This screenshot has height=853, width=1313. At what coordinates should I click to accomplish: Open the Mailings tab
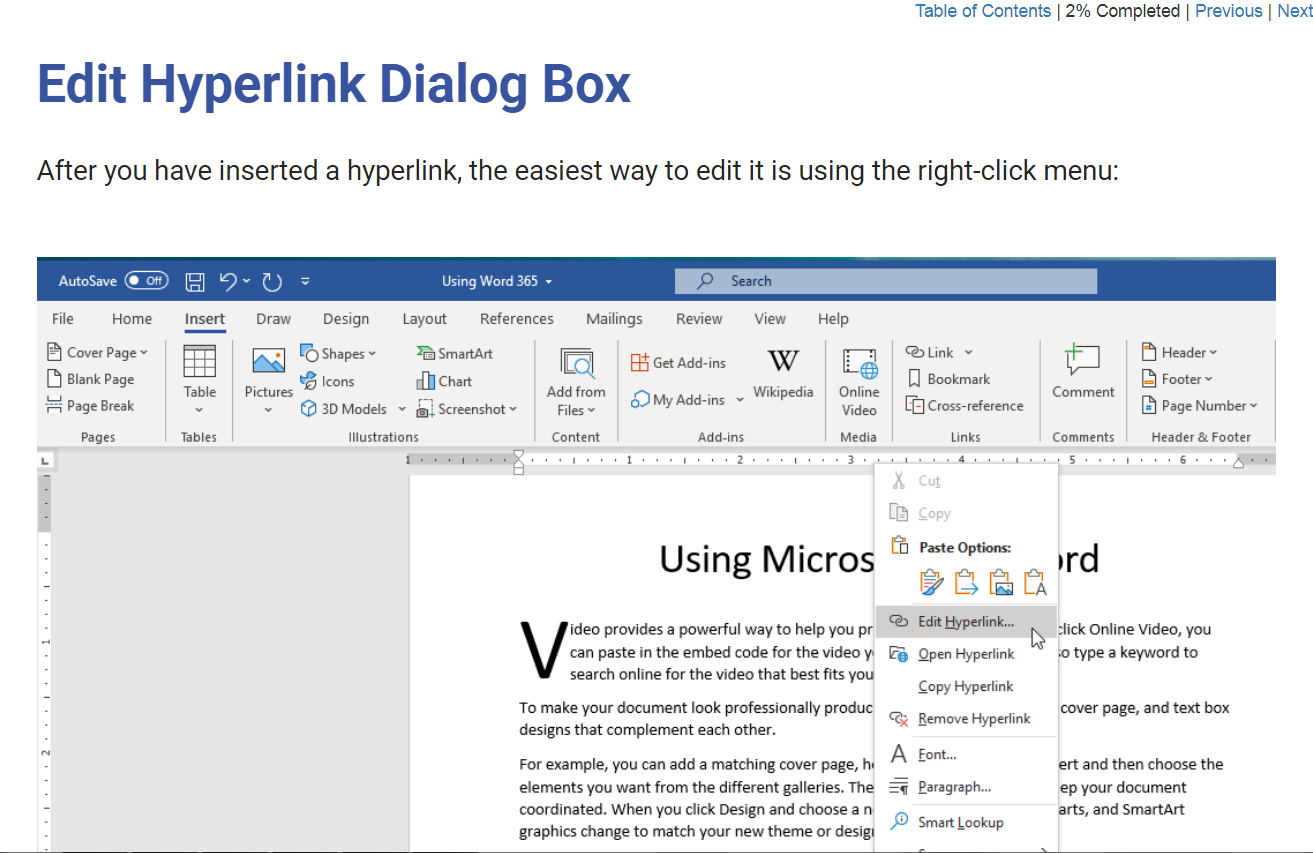pos(614,319)
